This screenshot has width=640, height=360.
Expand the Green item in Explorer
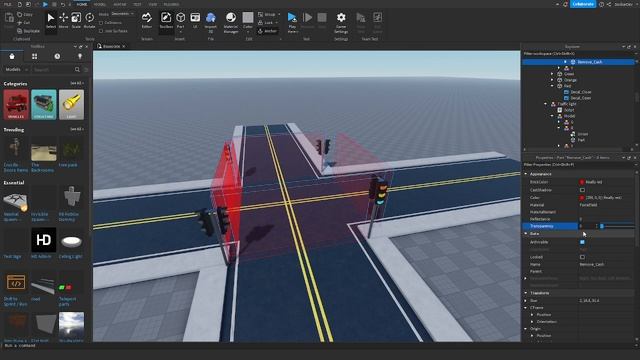(552, 74)
